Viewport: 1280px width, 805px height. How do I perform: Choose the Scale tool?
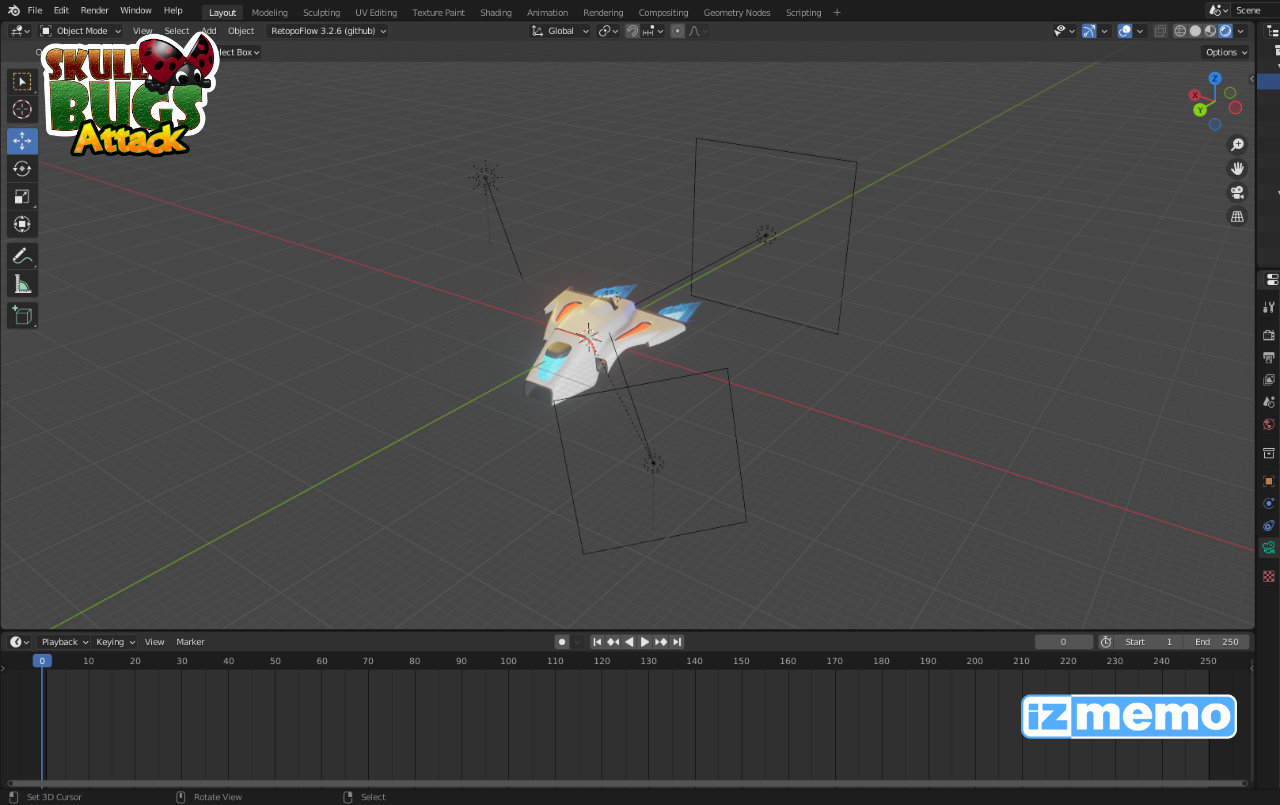click(x=22, y=197)
